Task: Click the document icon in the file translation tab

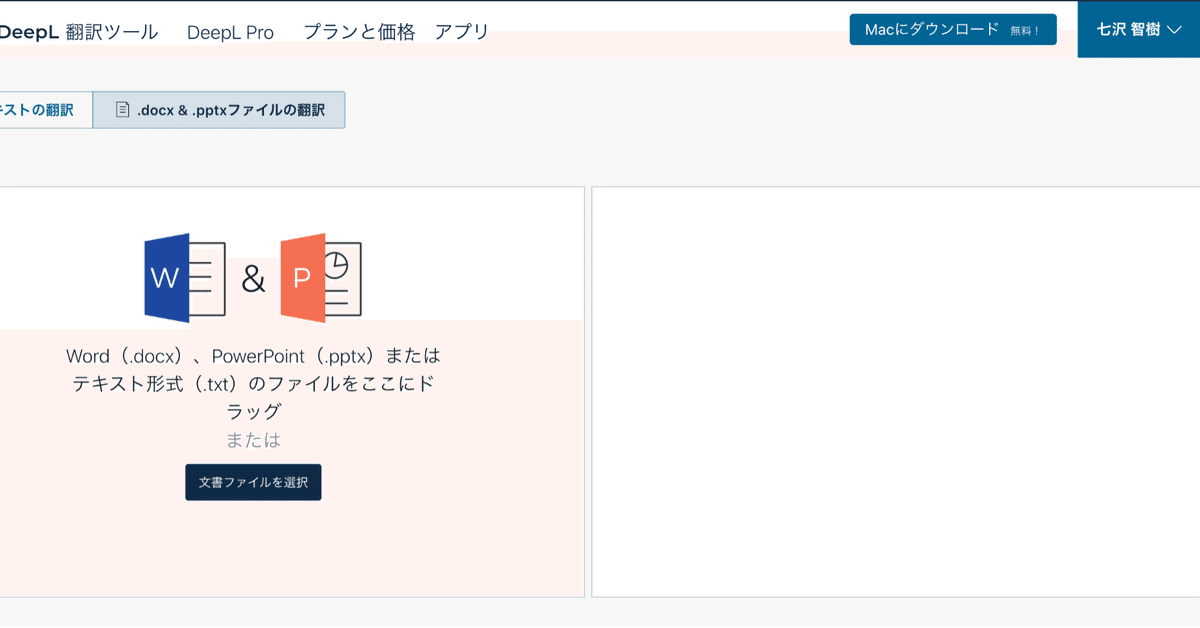Action: click(x=122, y=110)
